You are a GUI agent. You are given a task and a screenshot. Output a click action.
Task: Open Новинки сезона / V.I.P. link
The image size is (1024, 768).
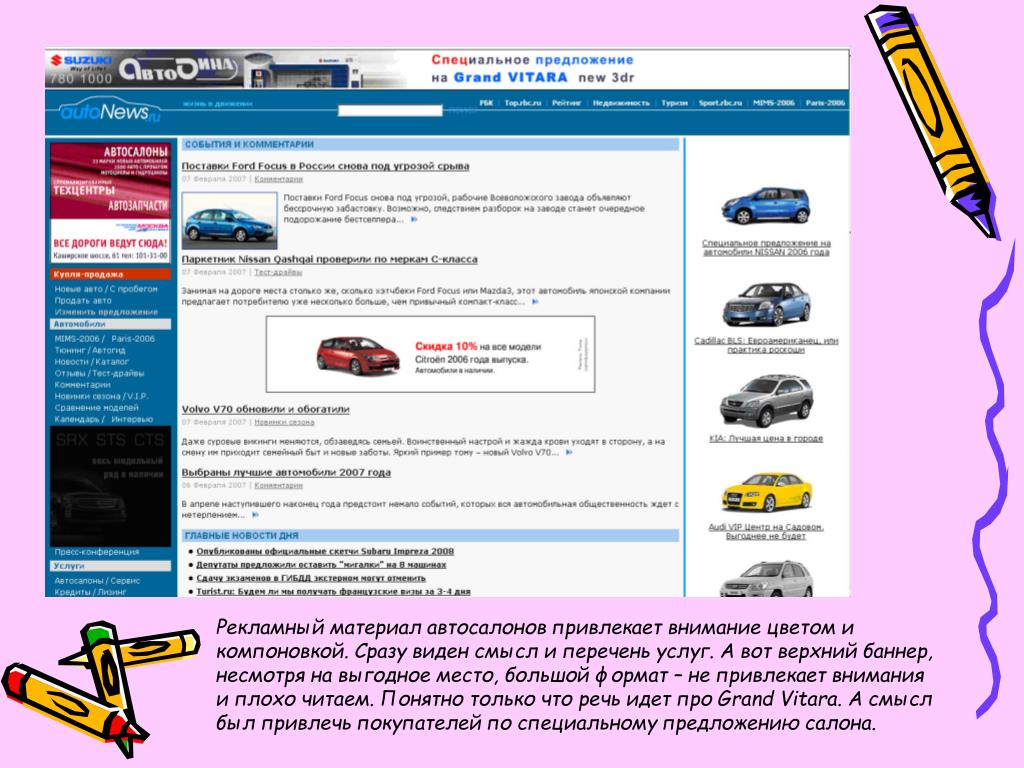point(101,396)
